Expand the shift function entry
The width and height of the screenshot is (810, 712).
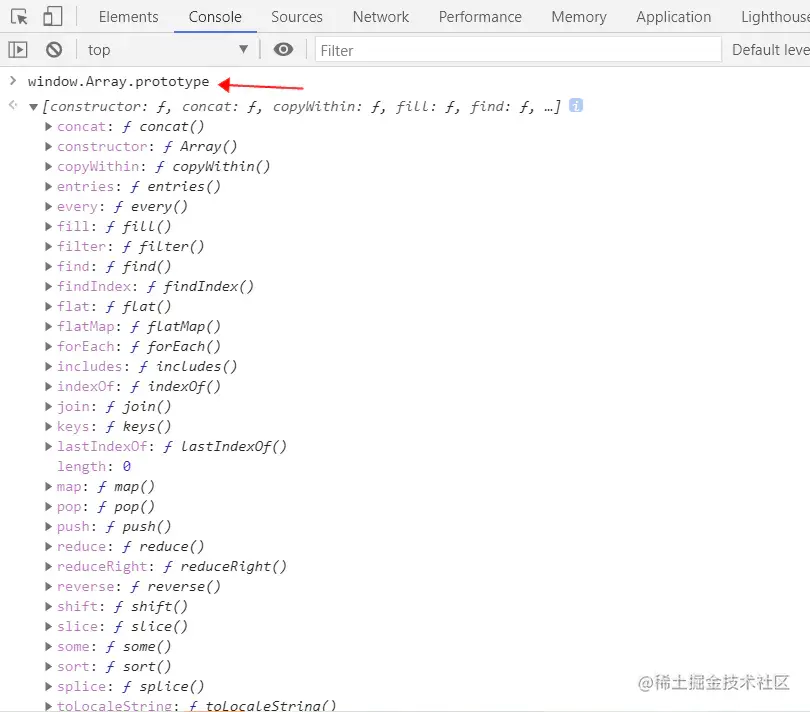click(x=48, y=607)
